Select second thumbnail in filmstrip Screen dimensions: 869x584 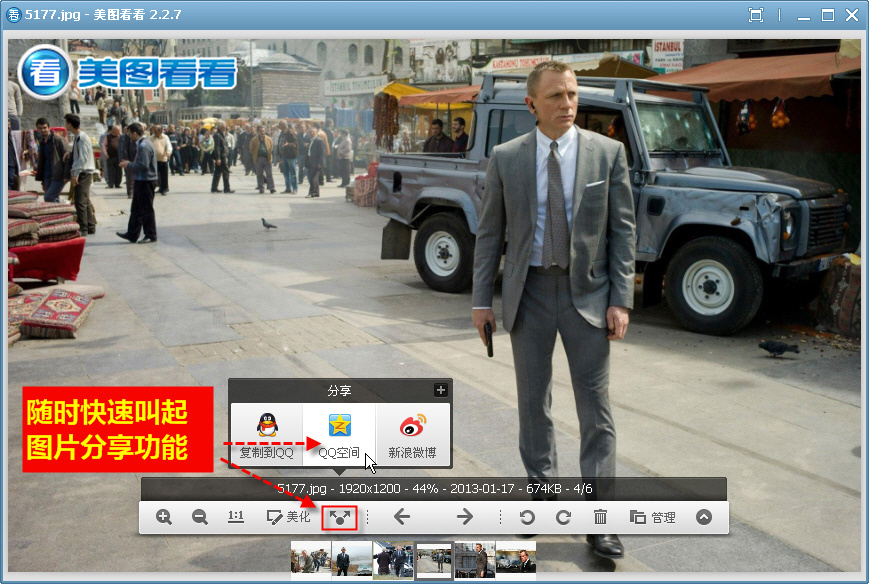click(x=352, y=559)
